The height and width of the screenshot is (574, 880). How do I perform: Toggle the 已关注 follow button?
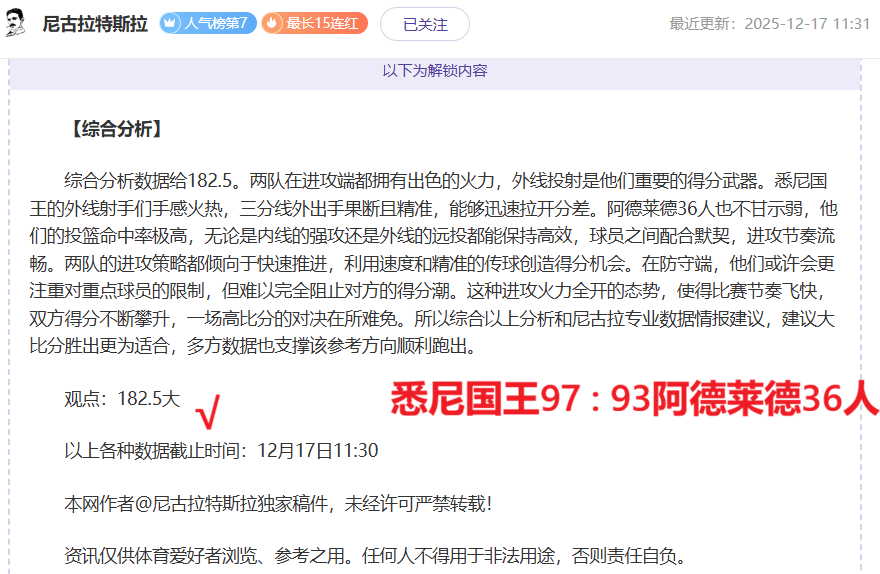(x=425, y=23)
